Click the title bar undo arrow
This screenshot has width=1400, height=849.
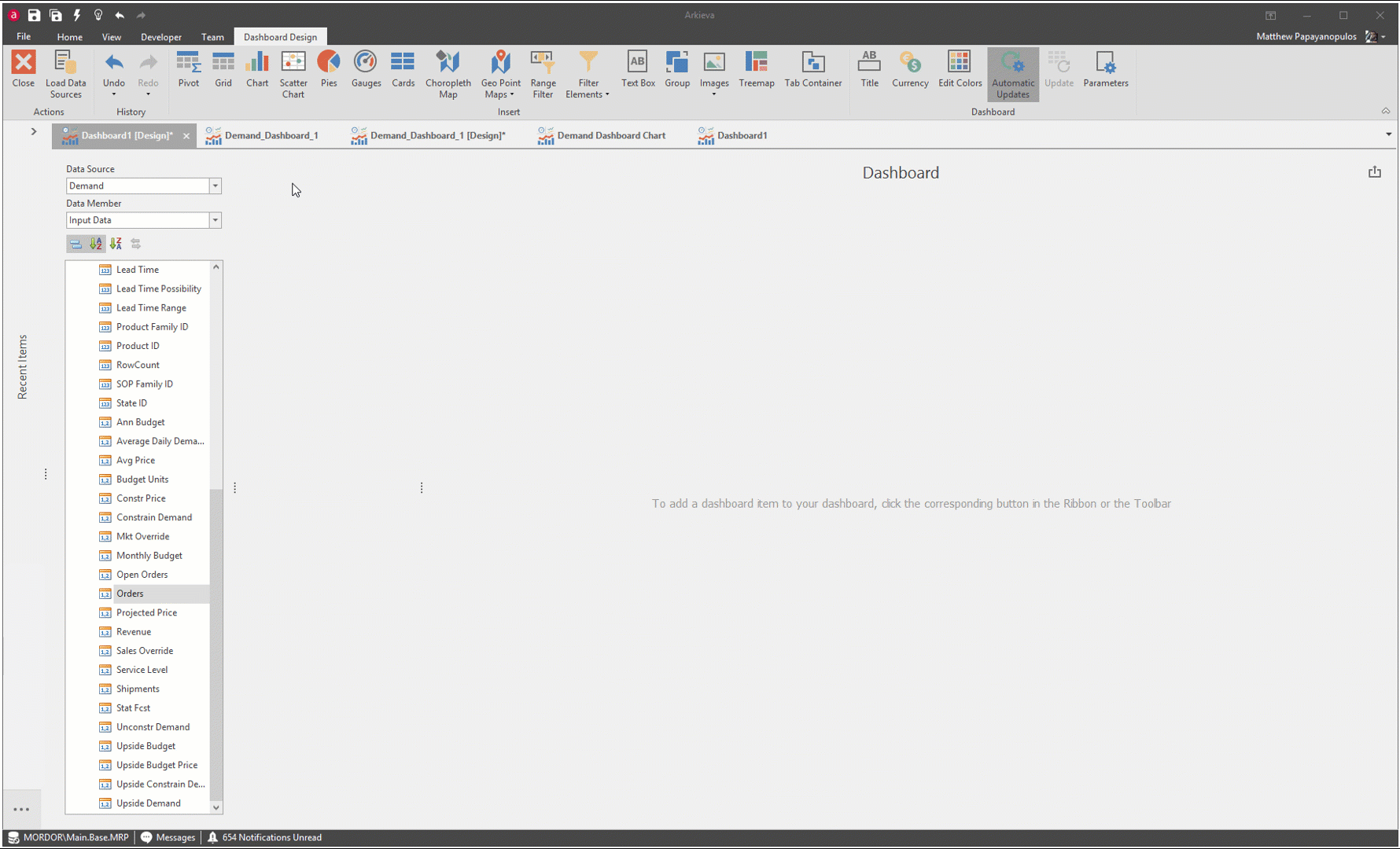[x=120, y=15]
